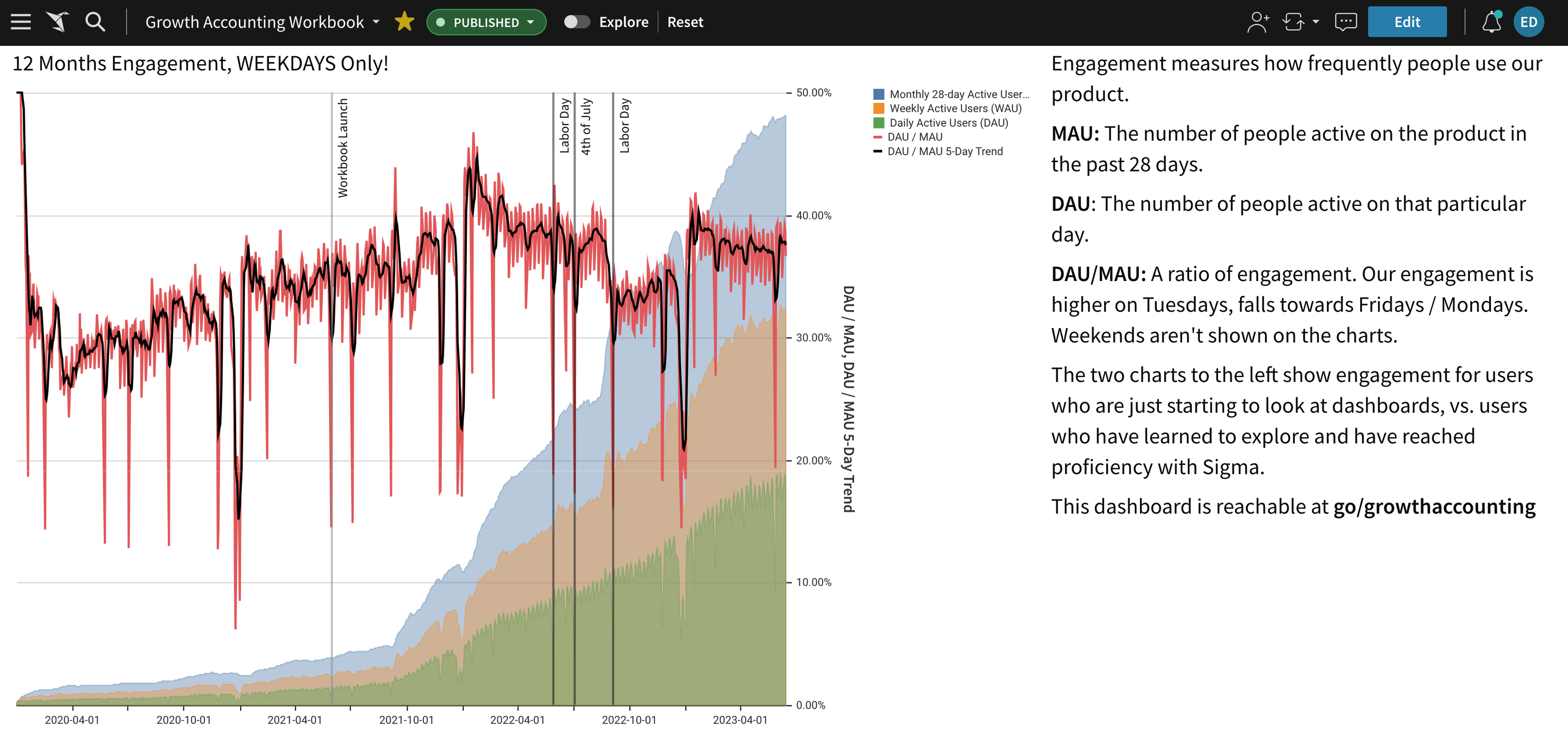
Task: Click the 2021-04-01 x-axis label
Action: pos(294,719)
